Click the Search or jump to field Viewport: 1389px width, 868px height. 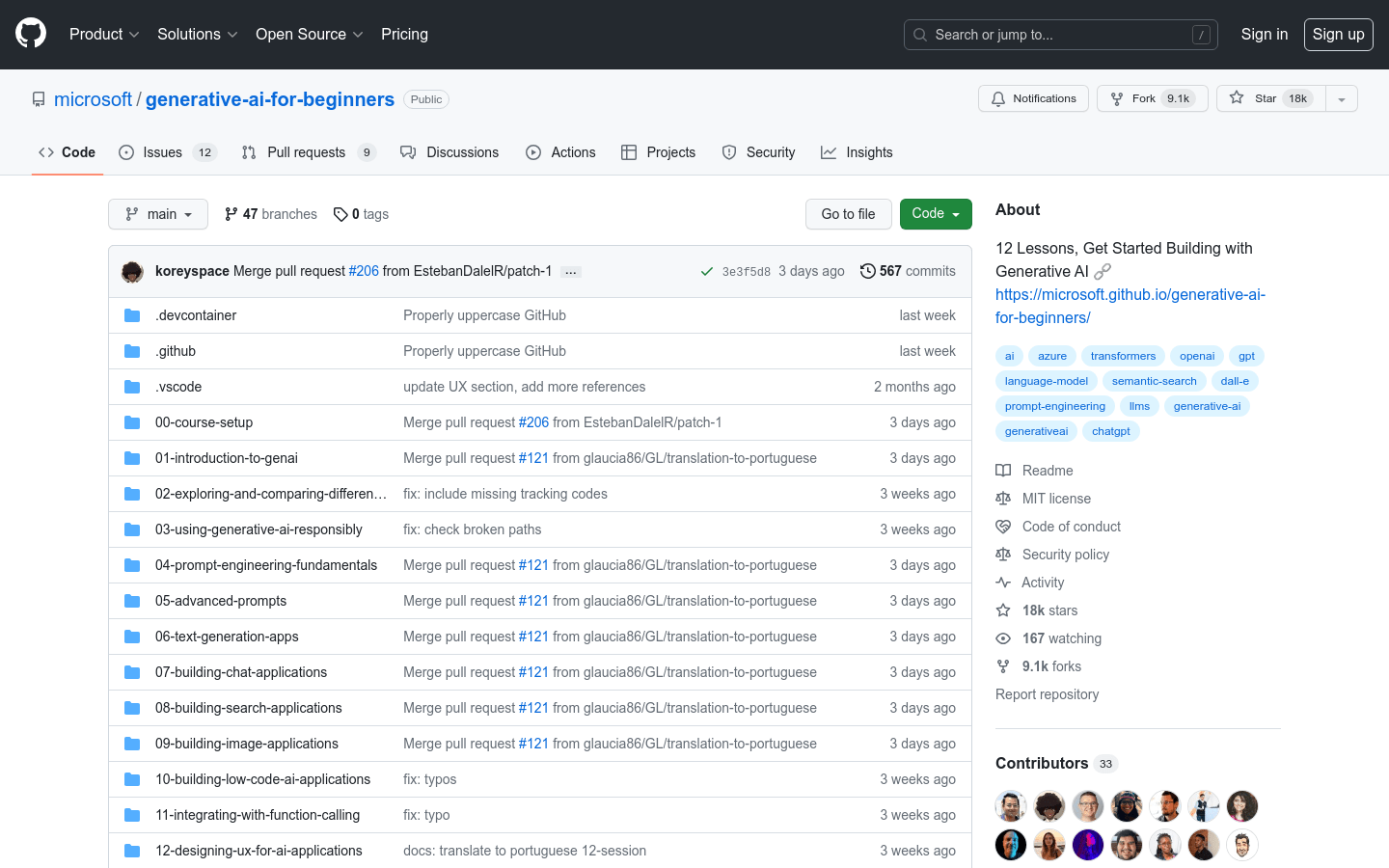[x=1060, y=35]
